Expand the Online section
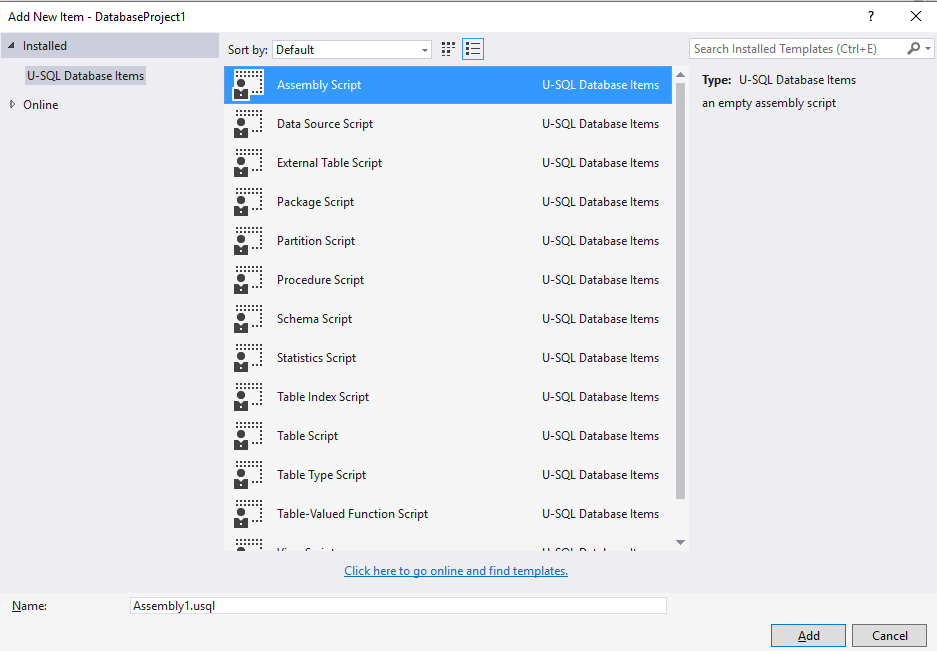This screenshot has height=651, width=937. (x=14, y=104)
